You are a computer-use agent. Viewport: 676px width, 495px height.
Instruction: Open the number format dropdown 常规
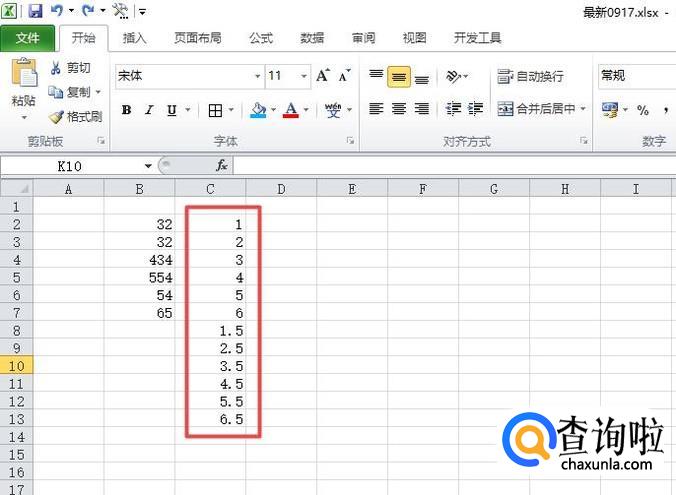pos(636,76)
